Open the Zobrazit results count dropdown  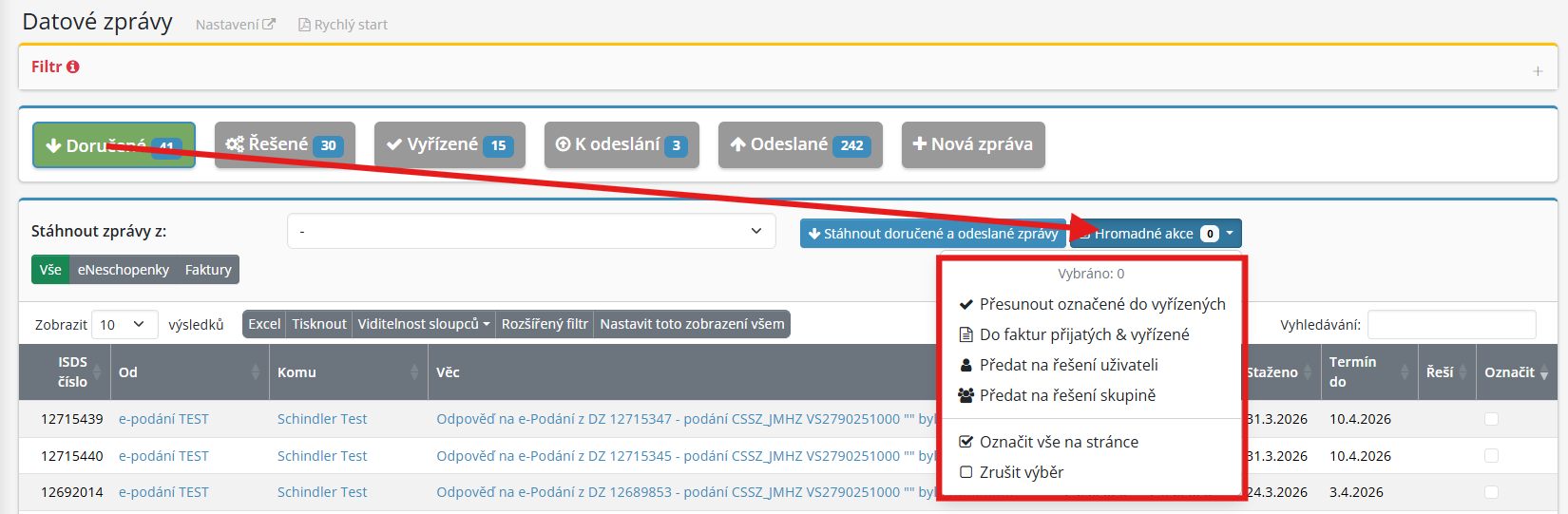pos(124,324)
